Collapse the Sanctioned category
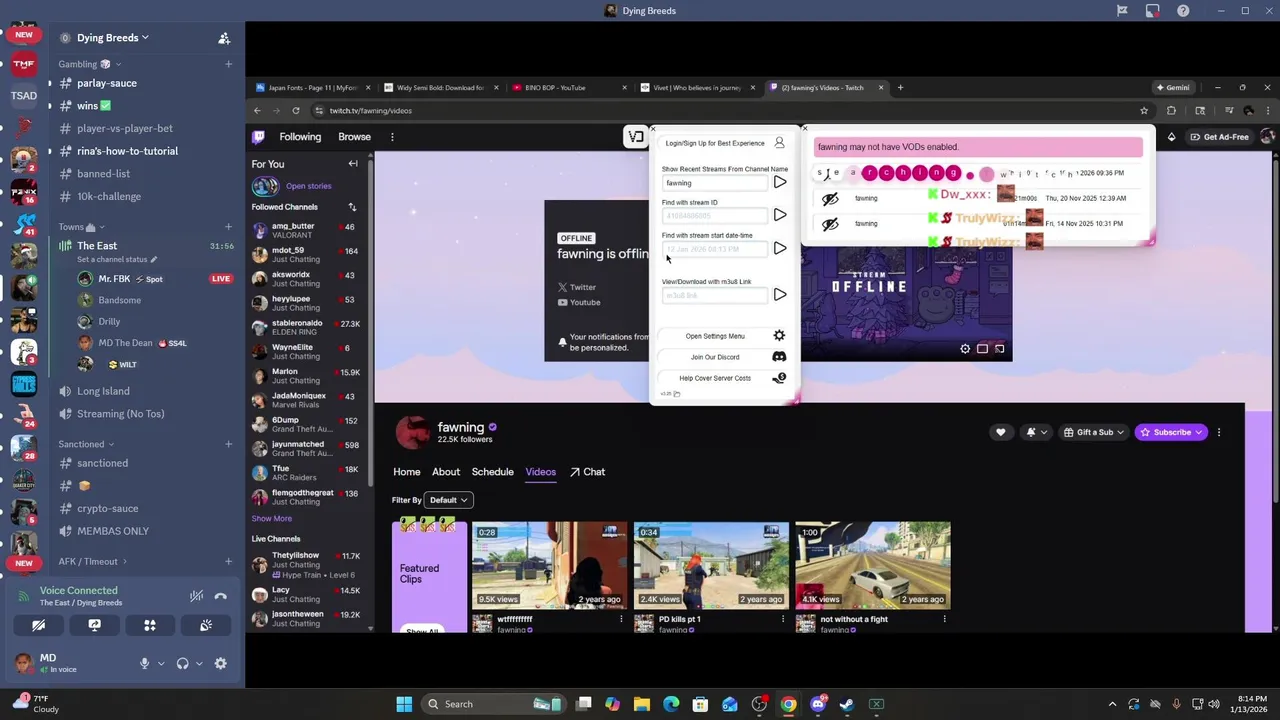 [x=86, y=444]
